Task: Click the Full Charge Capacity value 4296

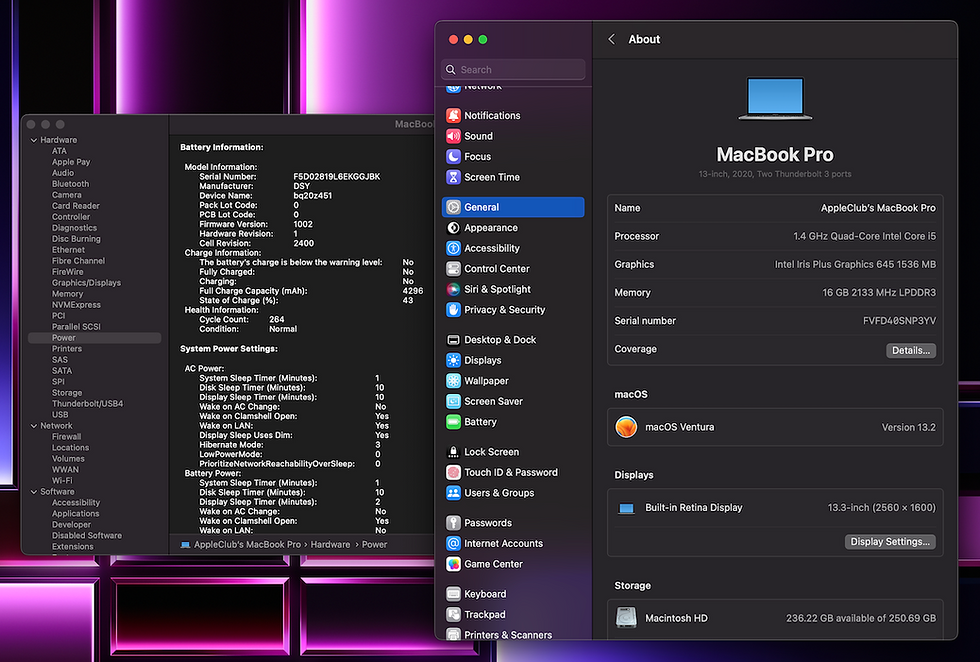Action: pyautogui.click(x=412, y=291)
